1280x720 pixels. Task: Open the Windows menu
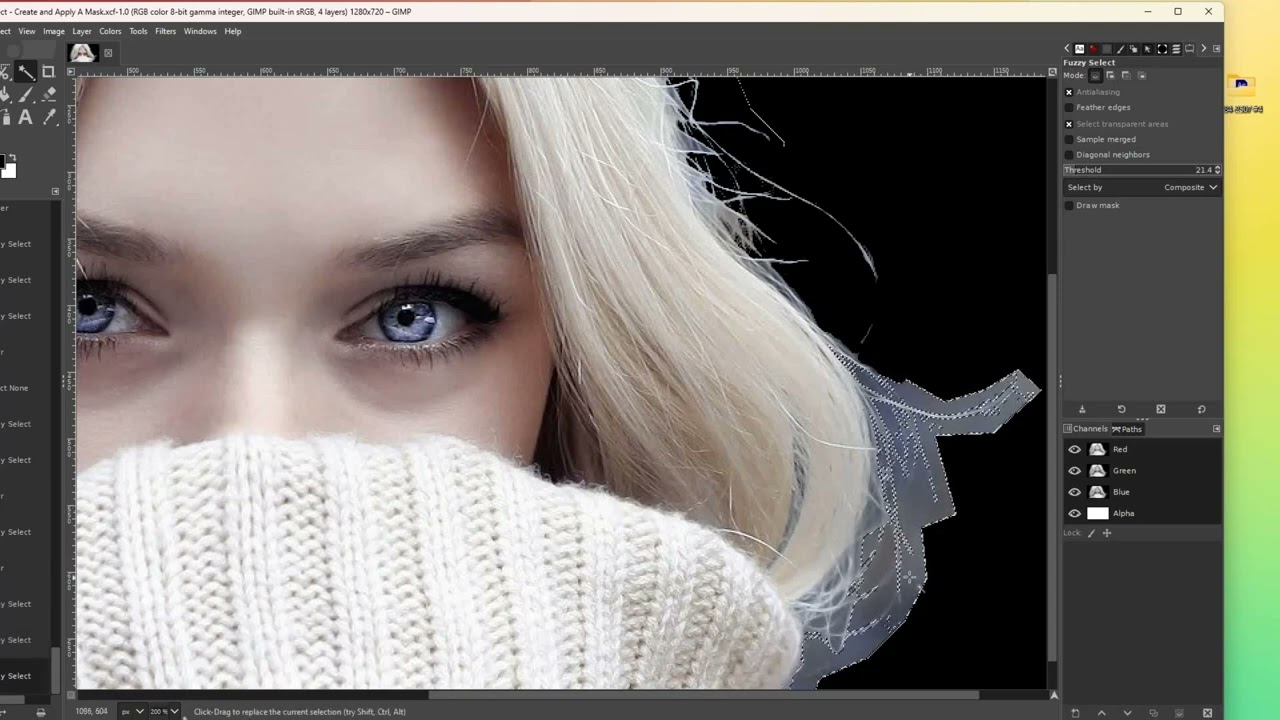(x=200, y=31)
